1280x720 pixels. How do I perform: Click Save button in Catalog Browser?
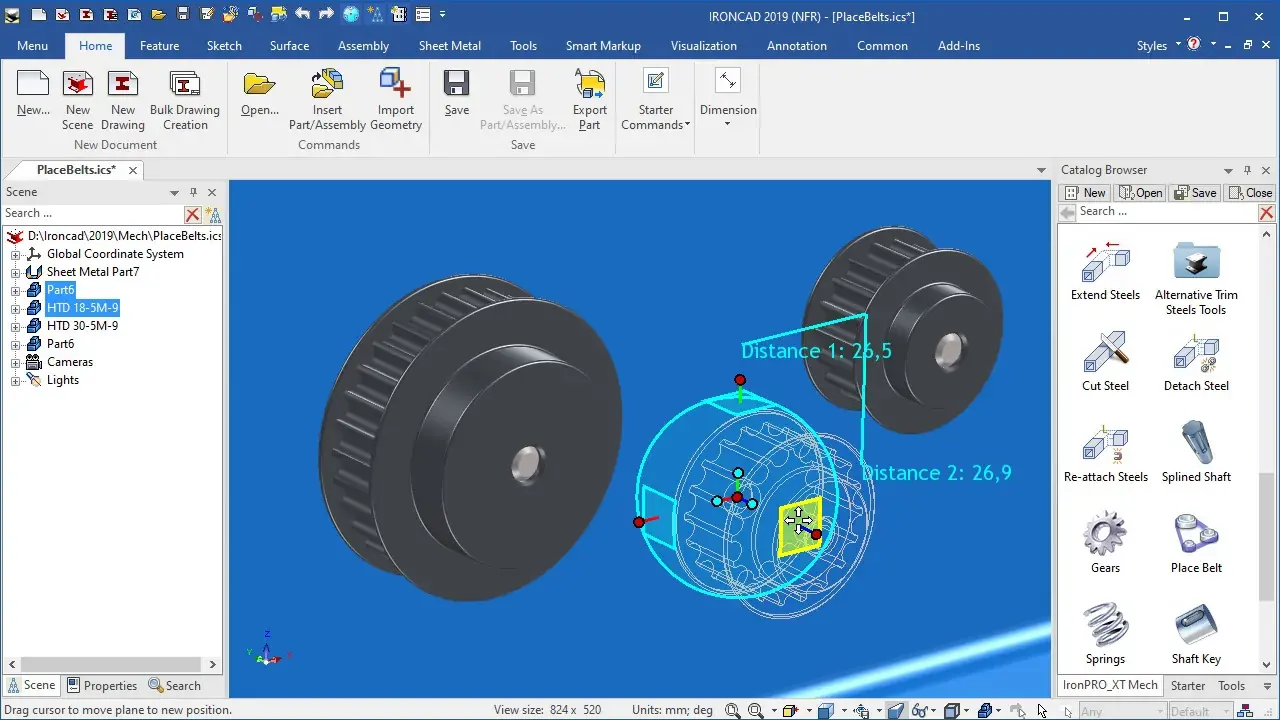click(1195, 193)
